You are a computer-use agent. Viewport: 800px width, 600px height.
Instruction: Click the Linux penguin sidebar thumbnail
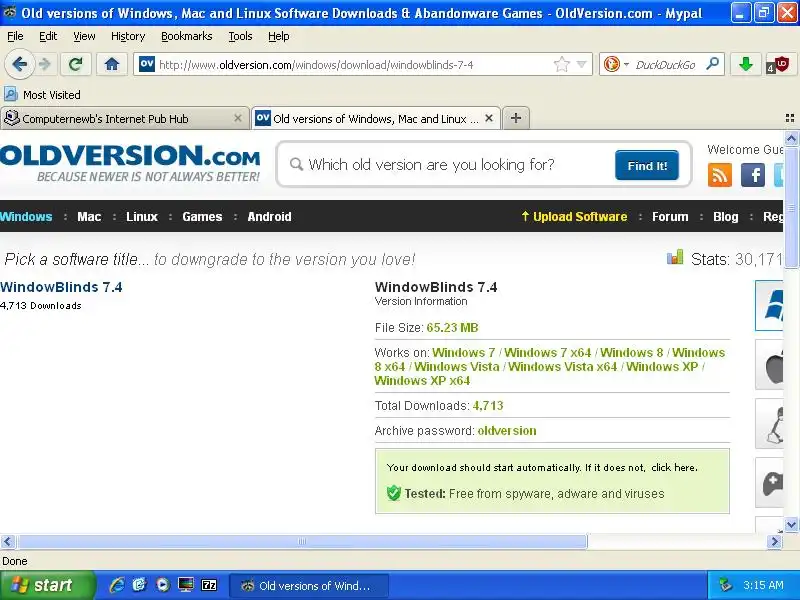(x=769, y=423)
